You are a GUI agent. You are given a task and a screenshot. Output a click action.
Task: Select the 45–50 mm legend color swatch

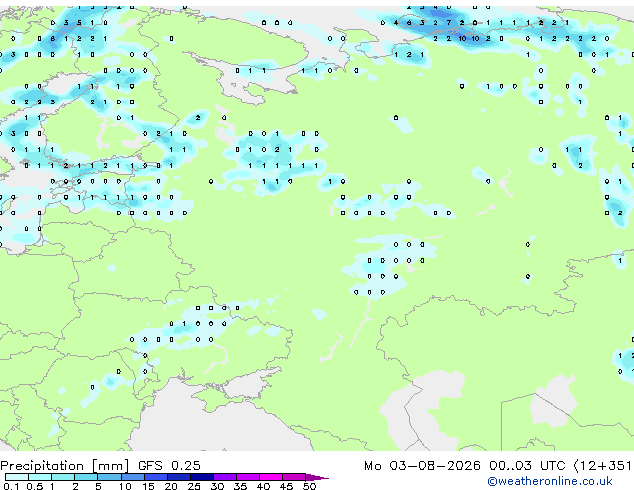tap(294, 477)
